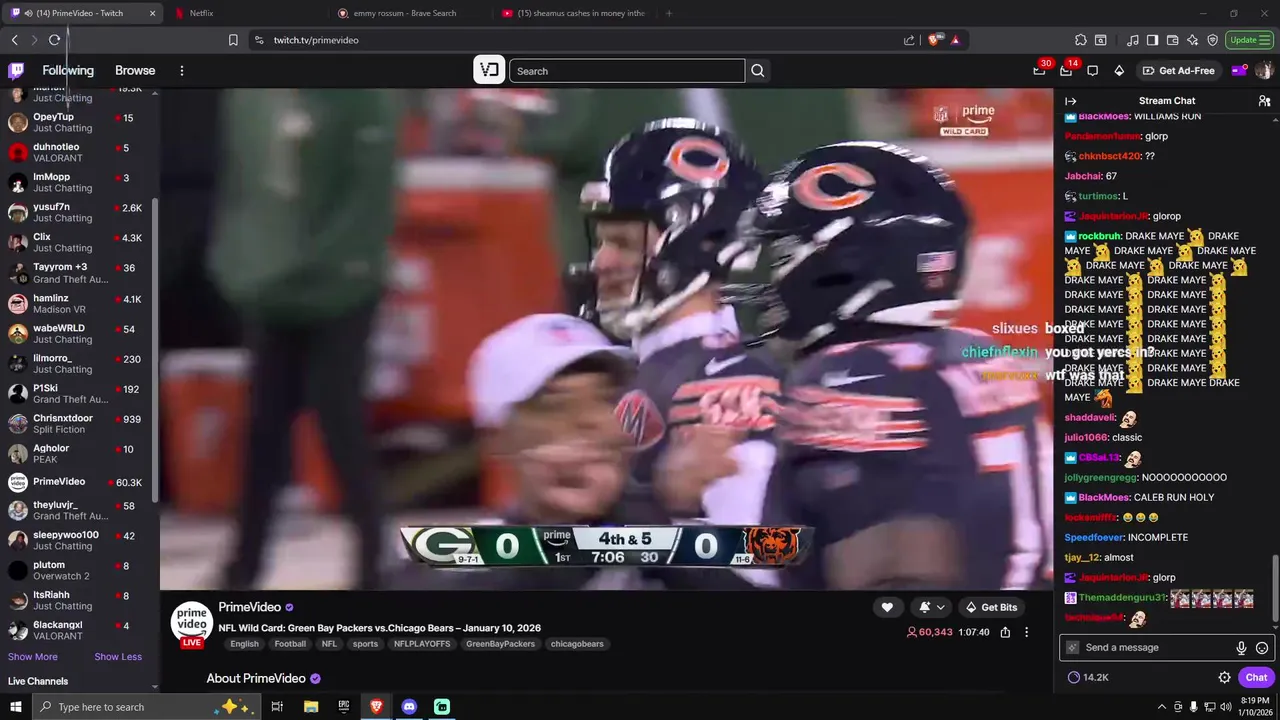Click Show Less in followed channels
The image size is (1280, 720).
point(118,657)
